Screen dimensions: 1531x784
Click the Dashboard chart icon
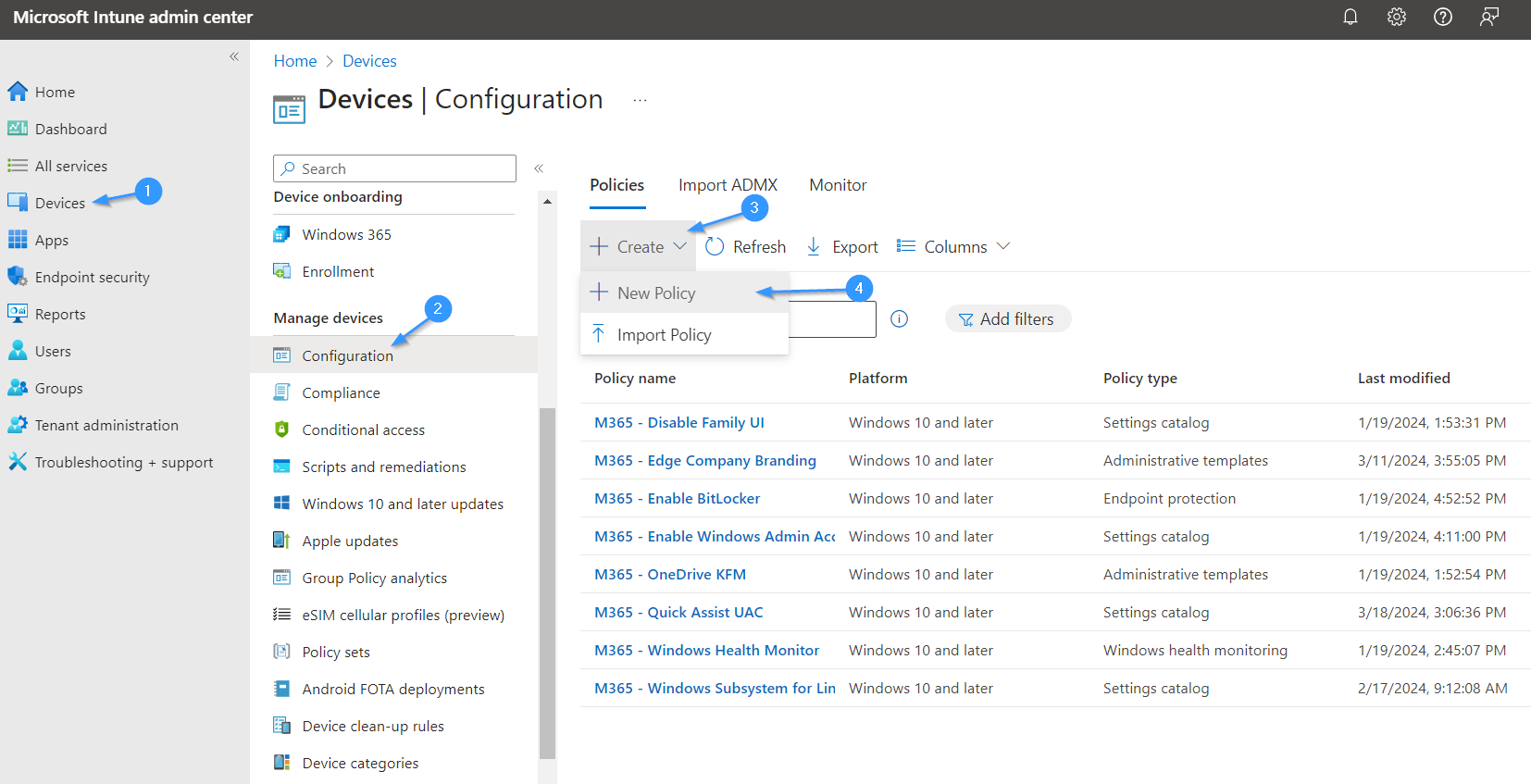18,129
